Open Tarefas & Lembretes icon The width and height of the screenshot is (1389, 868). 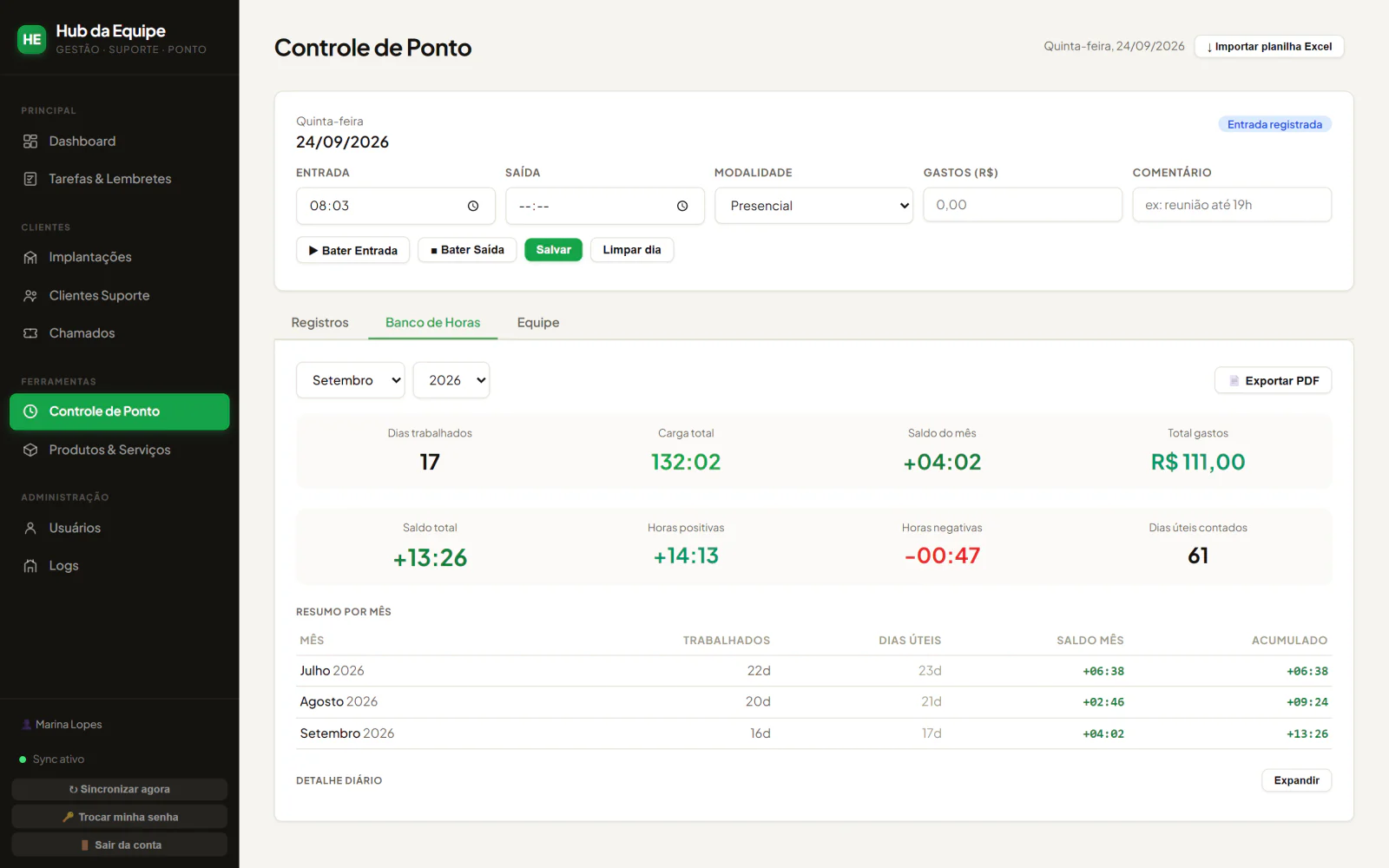point(30,179)
